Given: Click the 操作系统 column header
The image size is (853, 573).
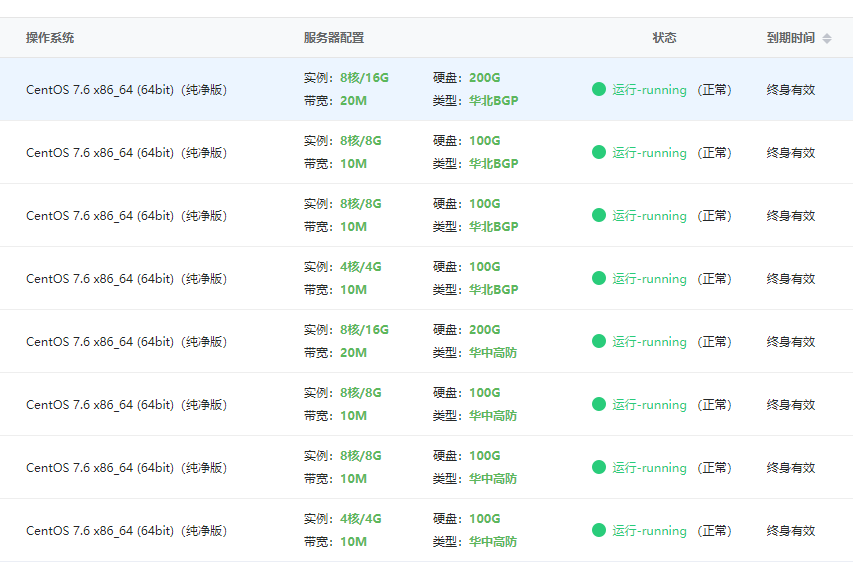Looking at the screenshot, I should tap(50, 38).
